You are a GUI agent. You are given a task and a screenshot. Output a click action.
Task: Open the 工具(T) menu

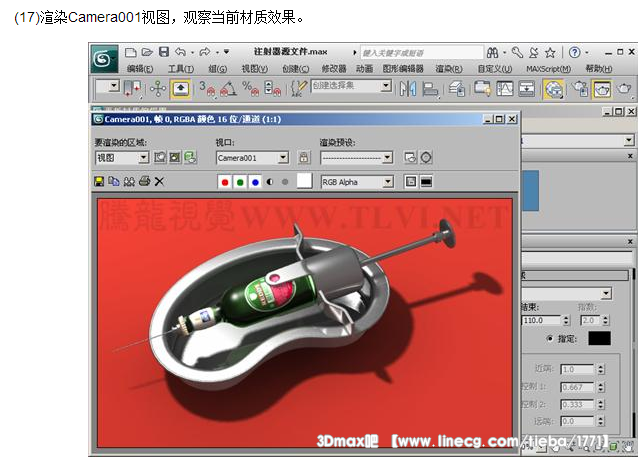tap(181, 69)
